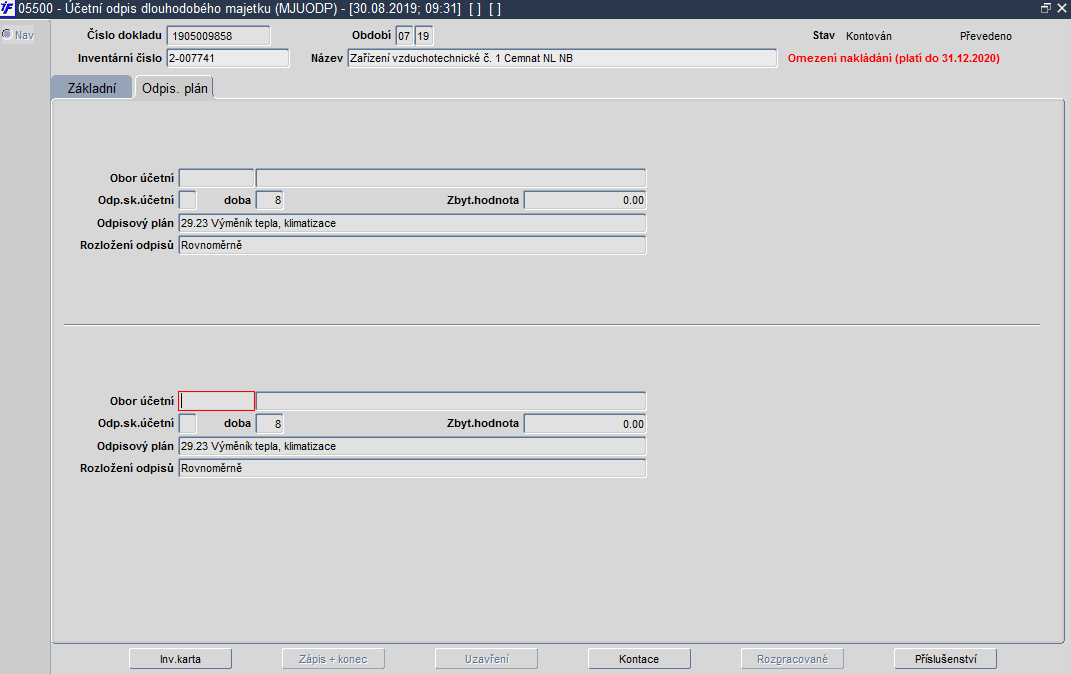Click the Uzavření button

486,659
